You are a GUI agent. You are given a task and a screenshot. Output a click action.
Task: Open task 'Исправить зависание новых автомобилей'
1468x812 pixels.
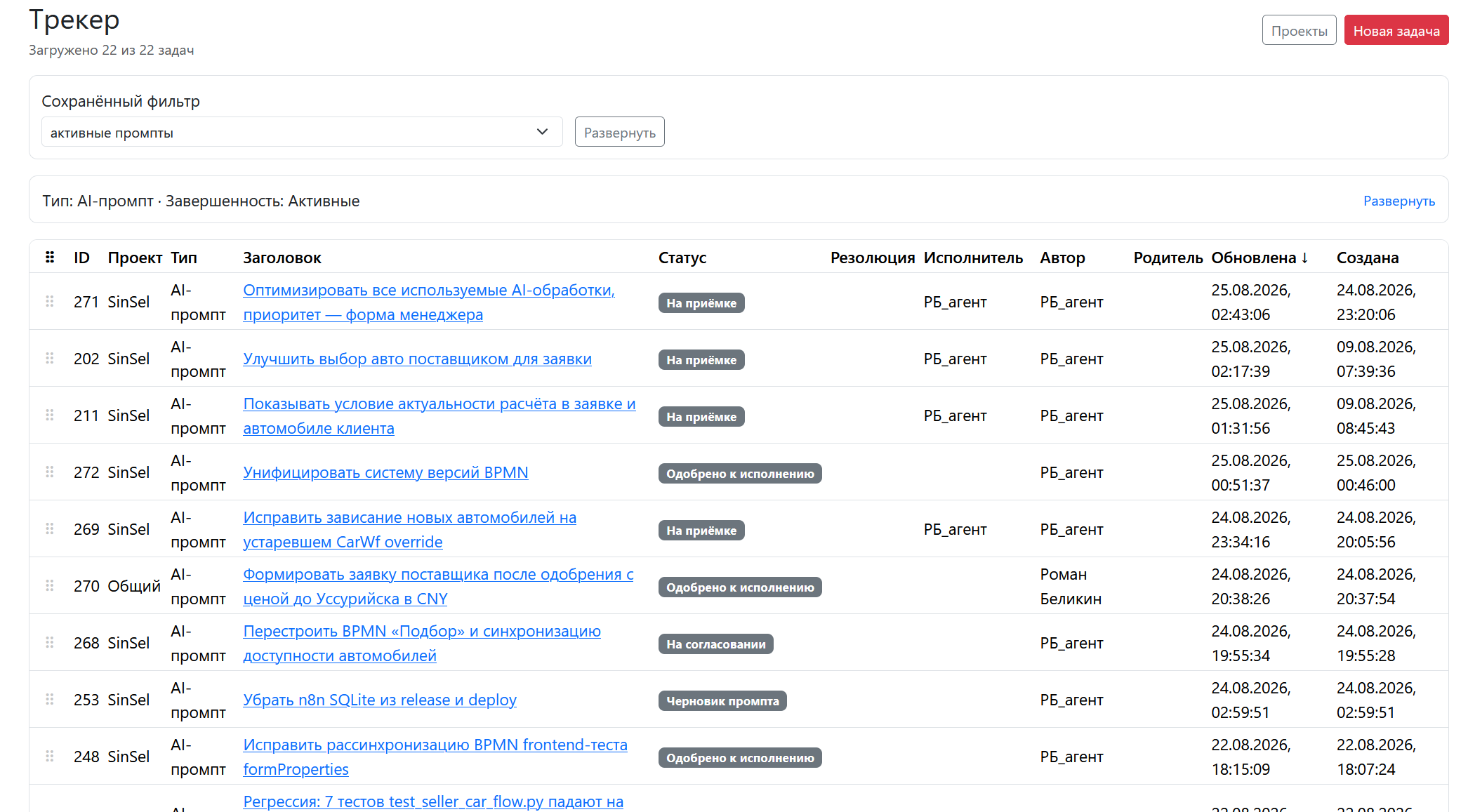(409, 529)
